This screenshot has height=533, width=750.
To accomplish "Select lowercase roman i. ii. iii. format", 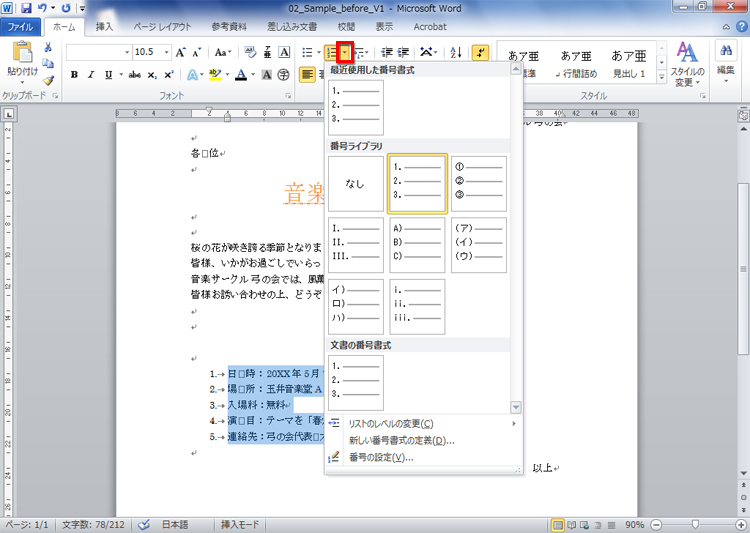I will point(417,307).
